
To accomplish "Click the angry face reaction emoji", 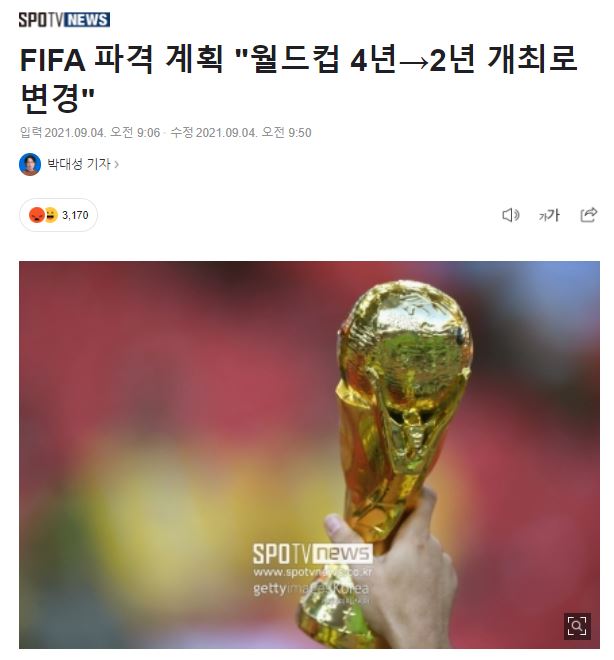I will [36, 215].
